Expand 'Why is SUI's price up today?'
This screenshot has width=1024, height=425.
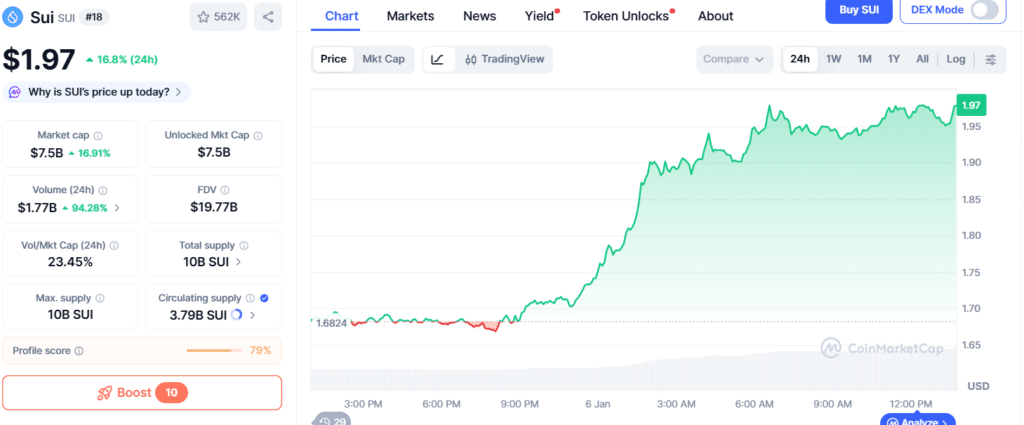(97, 92)
